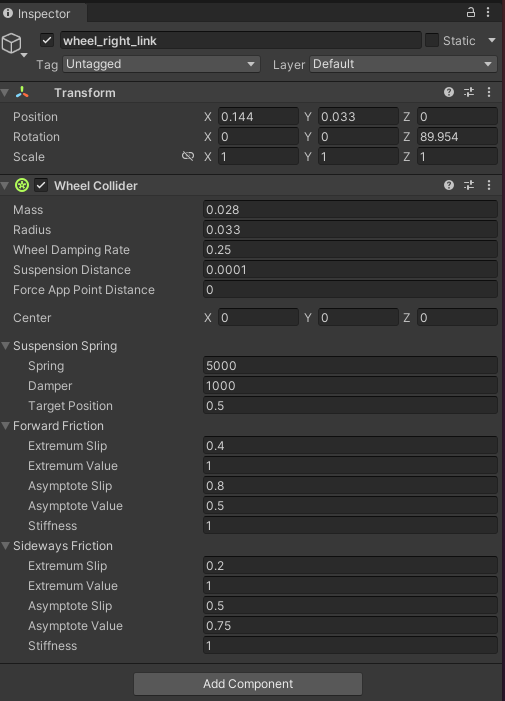Open the Transform help reference icon

click(449, 92)
